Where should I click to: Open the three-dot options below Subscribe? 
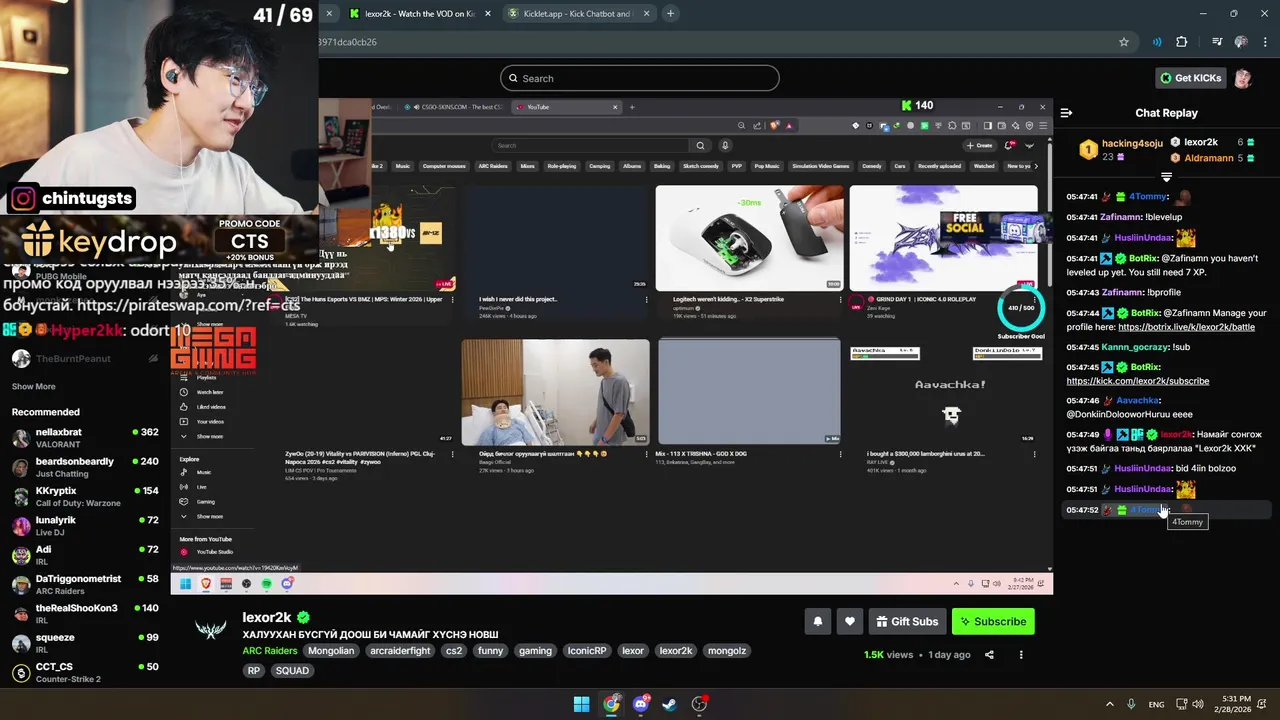pyautogui.click(x=1021, y=655)
